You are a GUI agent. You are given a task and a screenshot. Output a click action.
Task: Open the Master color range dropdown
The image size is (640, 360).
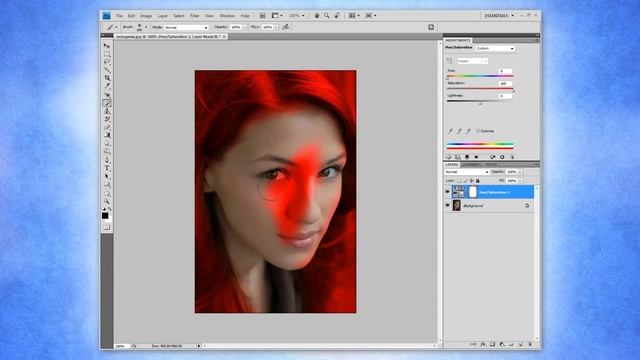tap(472, 61)
